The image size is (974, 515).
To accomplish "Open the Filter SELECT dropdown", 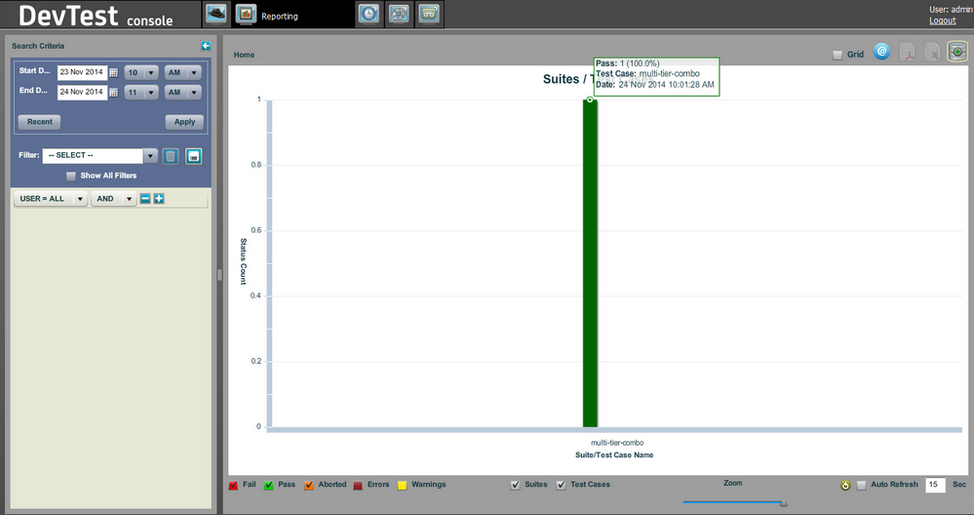I will pos(100,155).
